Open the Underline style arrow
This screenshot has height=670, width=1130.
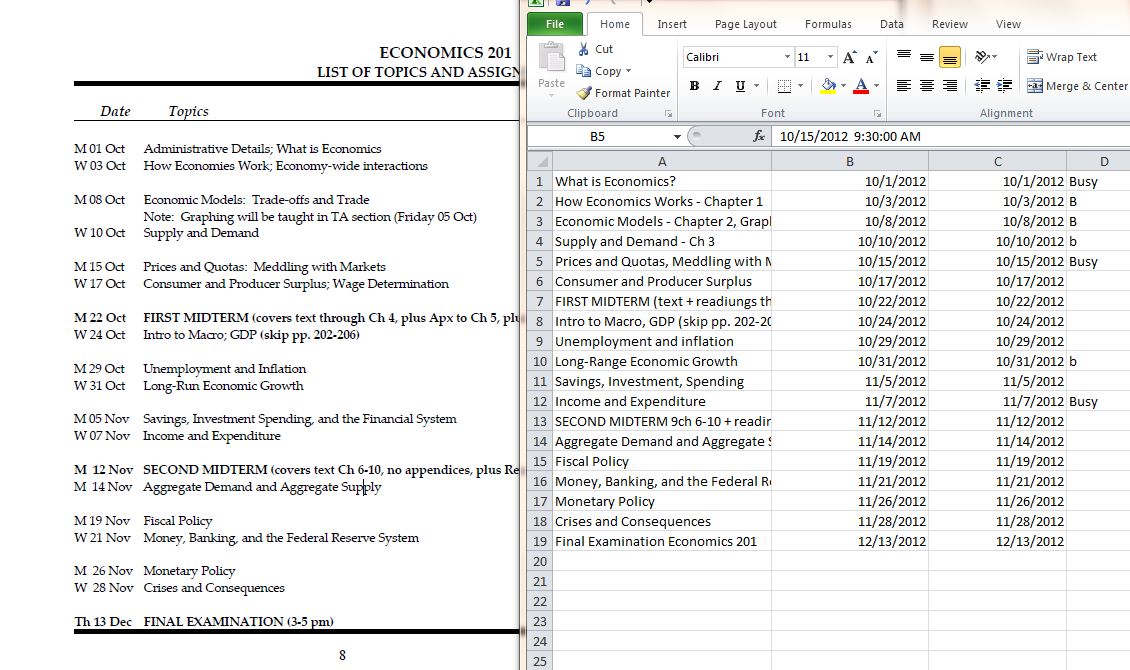point(756,86)
